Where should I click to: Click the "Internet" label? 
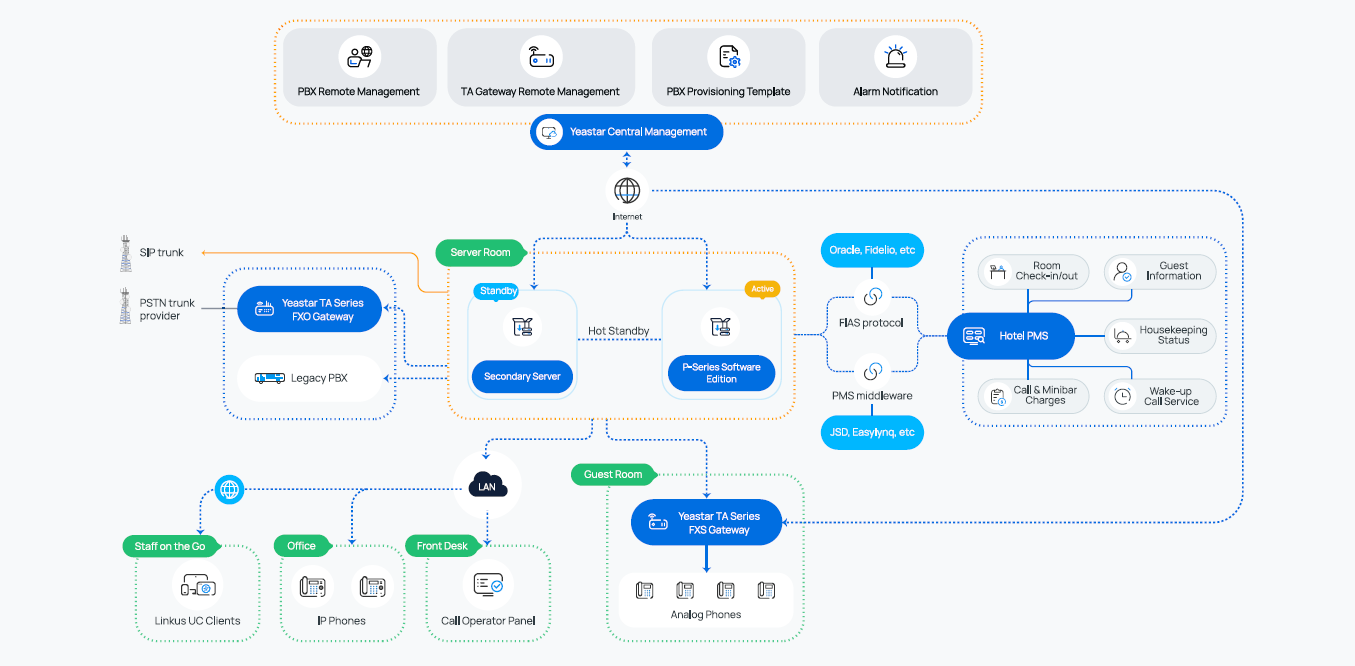point(627,216)
